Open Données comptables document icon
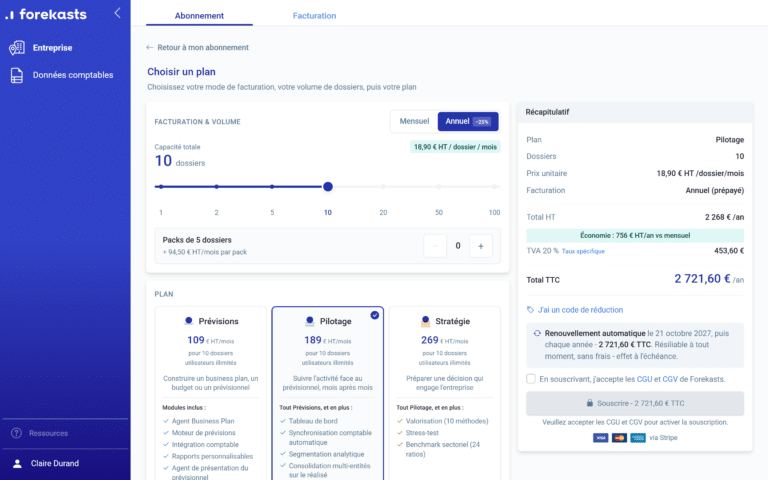The image size is (768, 480). (17, 75)
